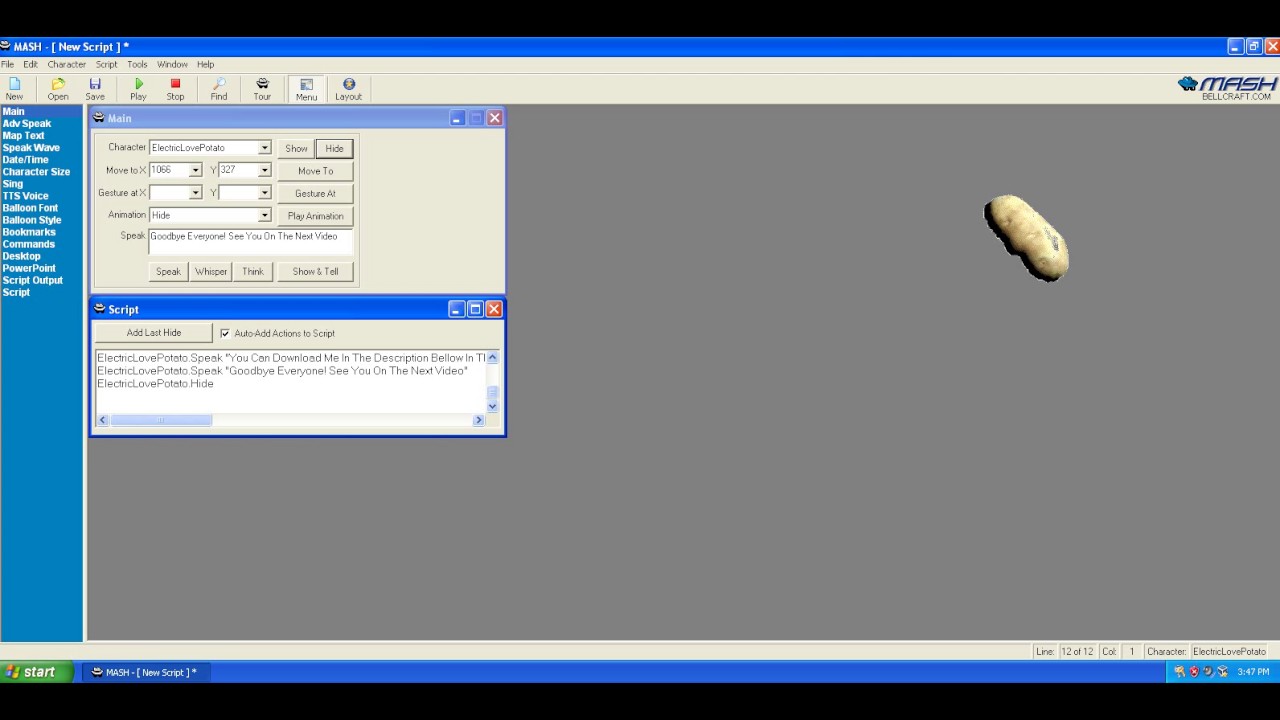Select Date/Time in the sidebar
The height and width of the screenshot is (720, 1280).
pos(26,160)
